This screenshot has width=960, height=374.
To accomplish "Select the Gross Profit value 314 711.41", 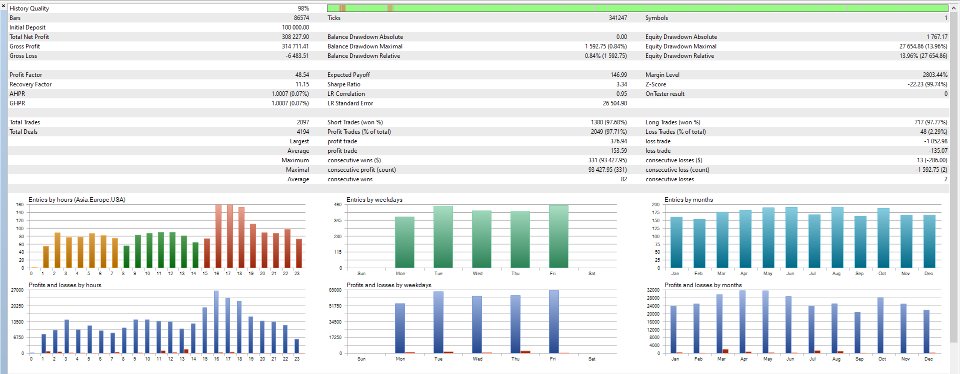I will (296, 47).
